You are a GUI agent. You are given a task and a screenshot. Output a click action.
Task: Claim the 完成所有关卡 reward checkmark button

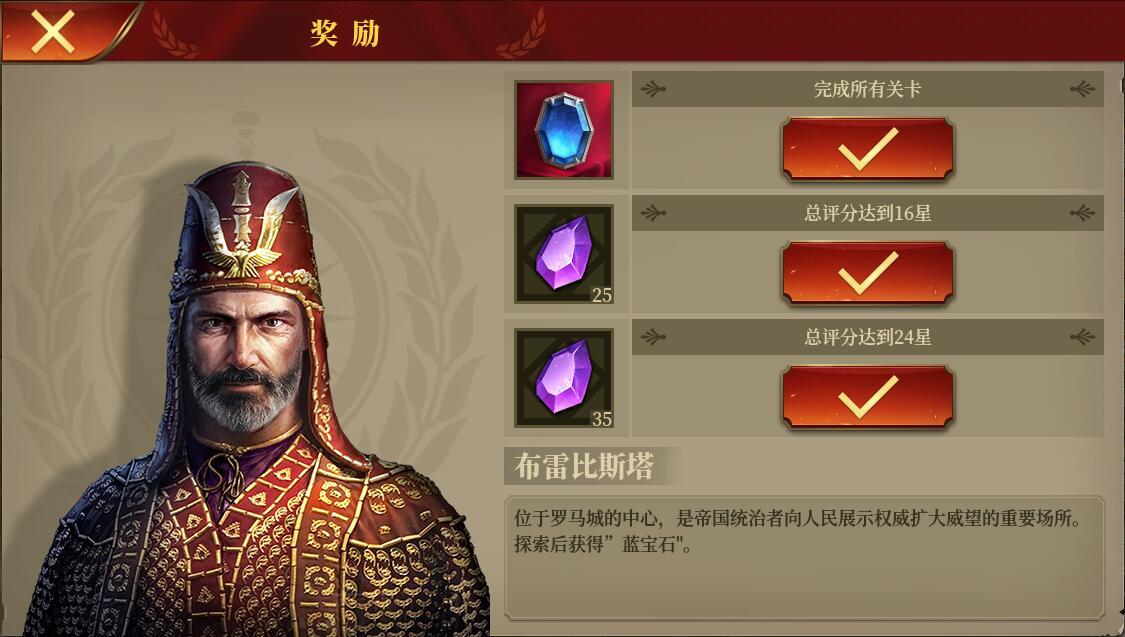coord(867,149)
